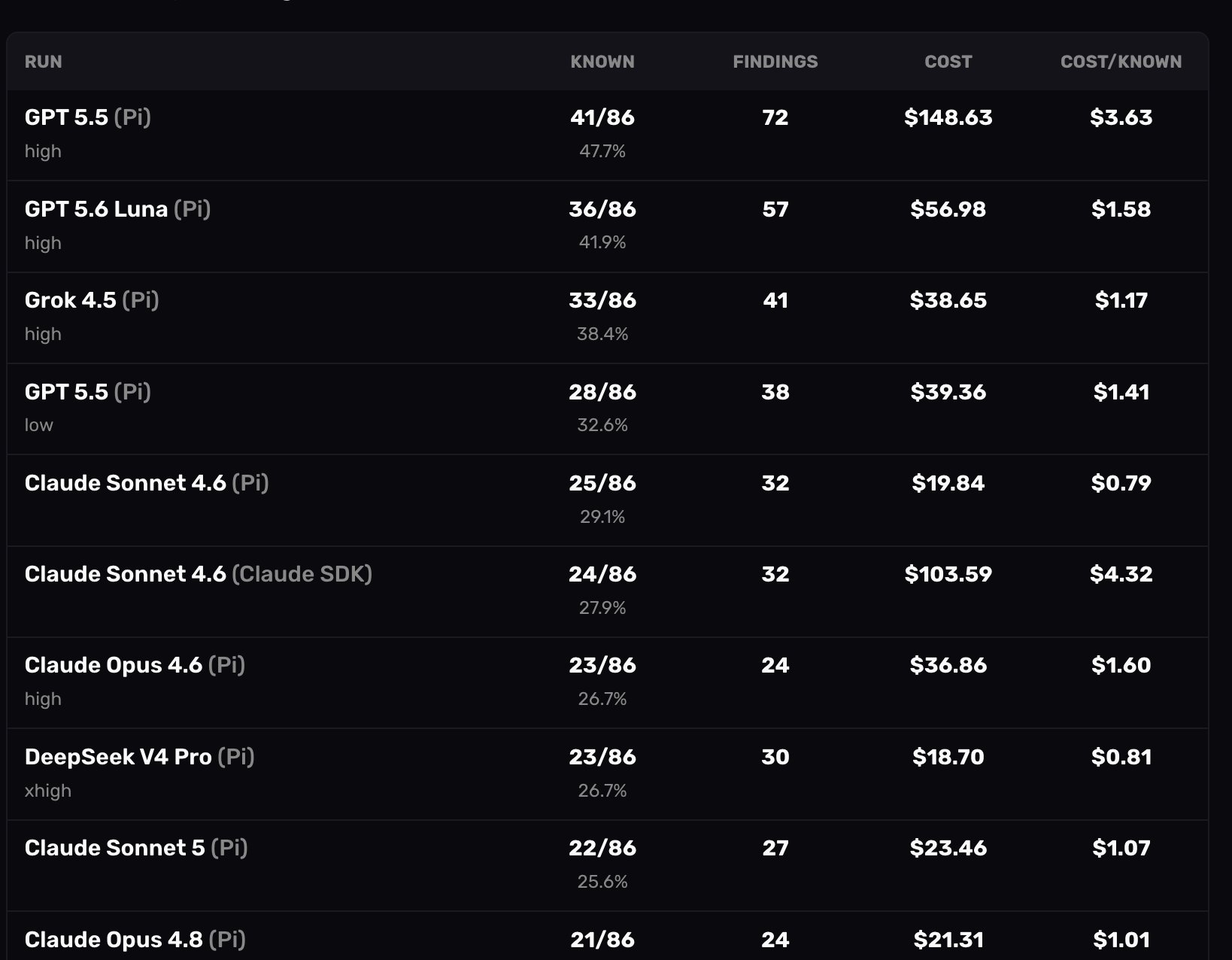Click the $4.32 cost per known value

(x=1121, y=574)
